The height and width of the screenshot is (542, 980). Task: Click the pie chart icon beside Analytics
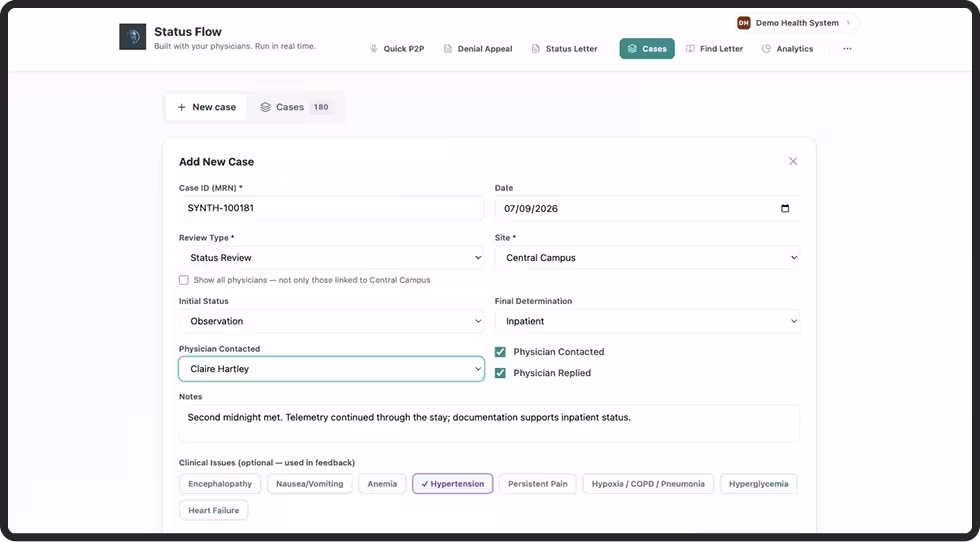click(x=766, y=49)
